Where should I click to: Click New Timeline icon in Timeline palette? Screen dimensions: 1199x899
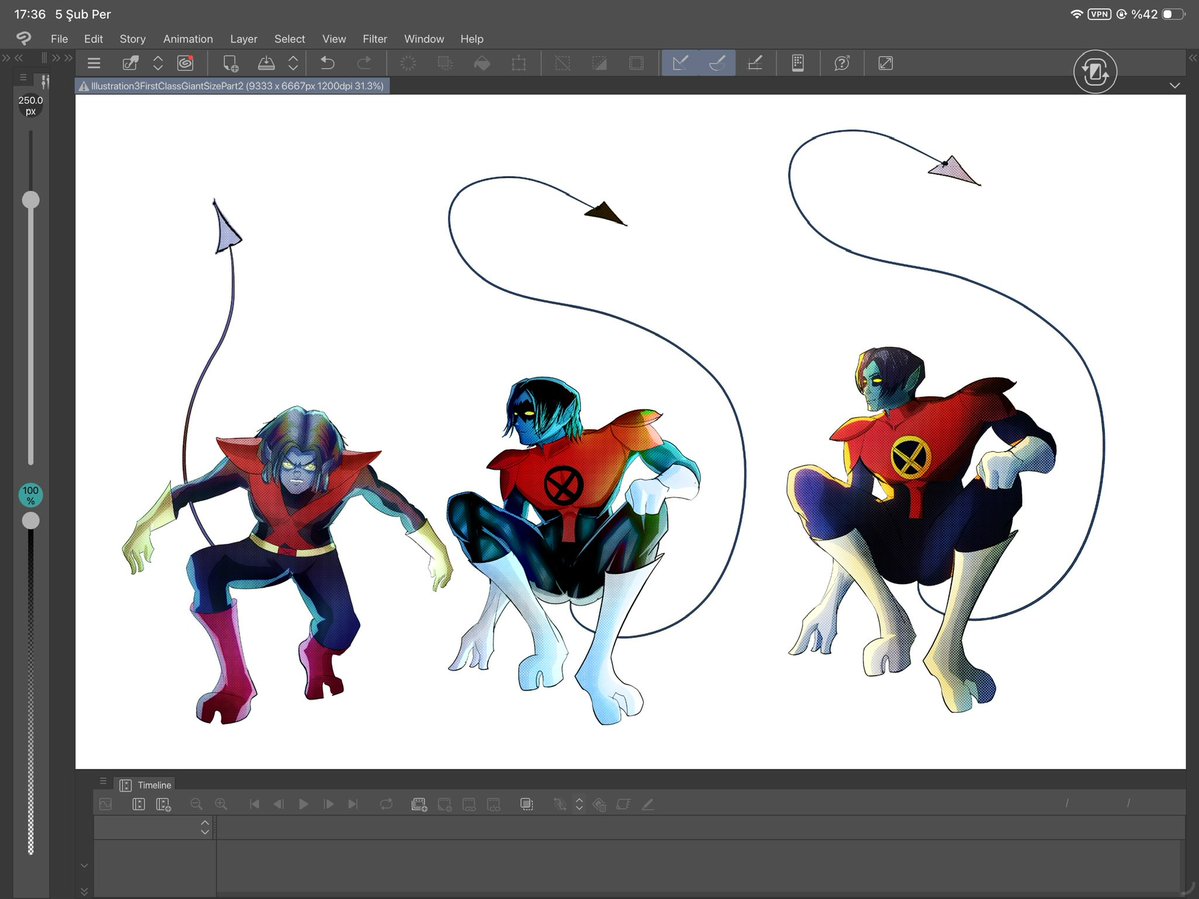(x=163, y=804)
